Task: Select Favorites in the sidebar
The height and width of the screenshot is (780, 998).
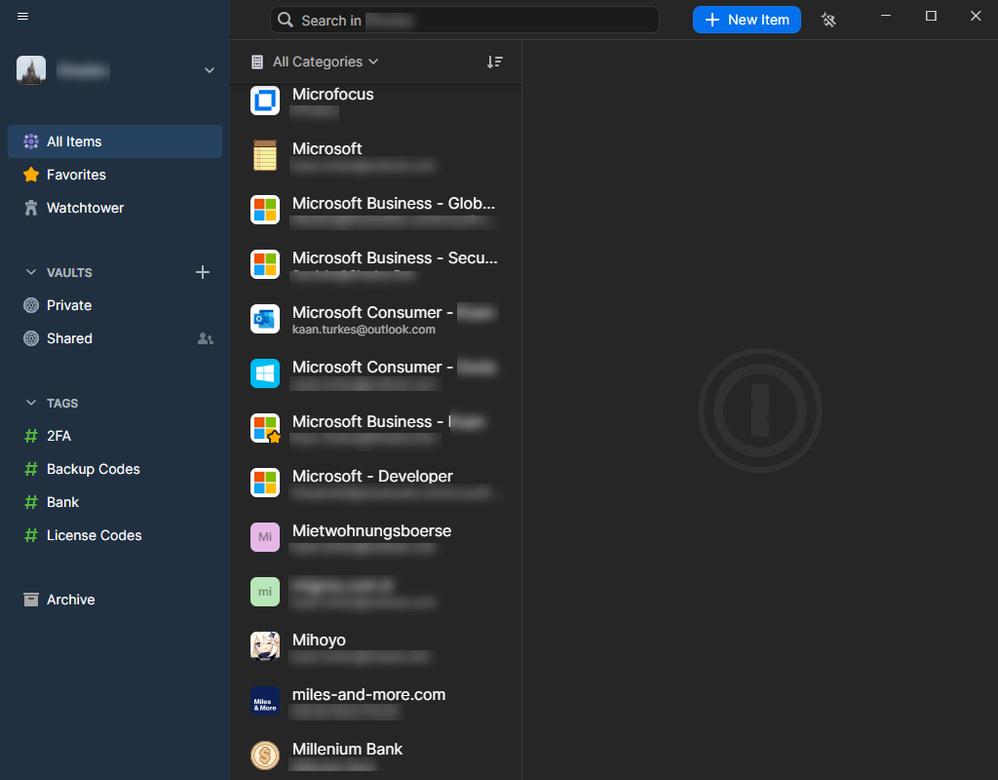Action: pos(76,175)
